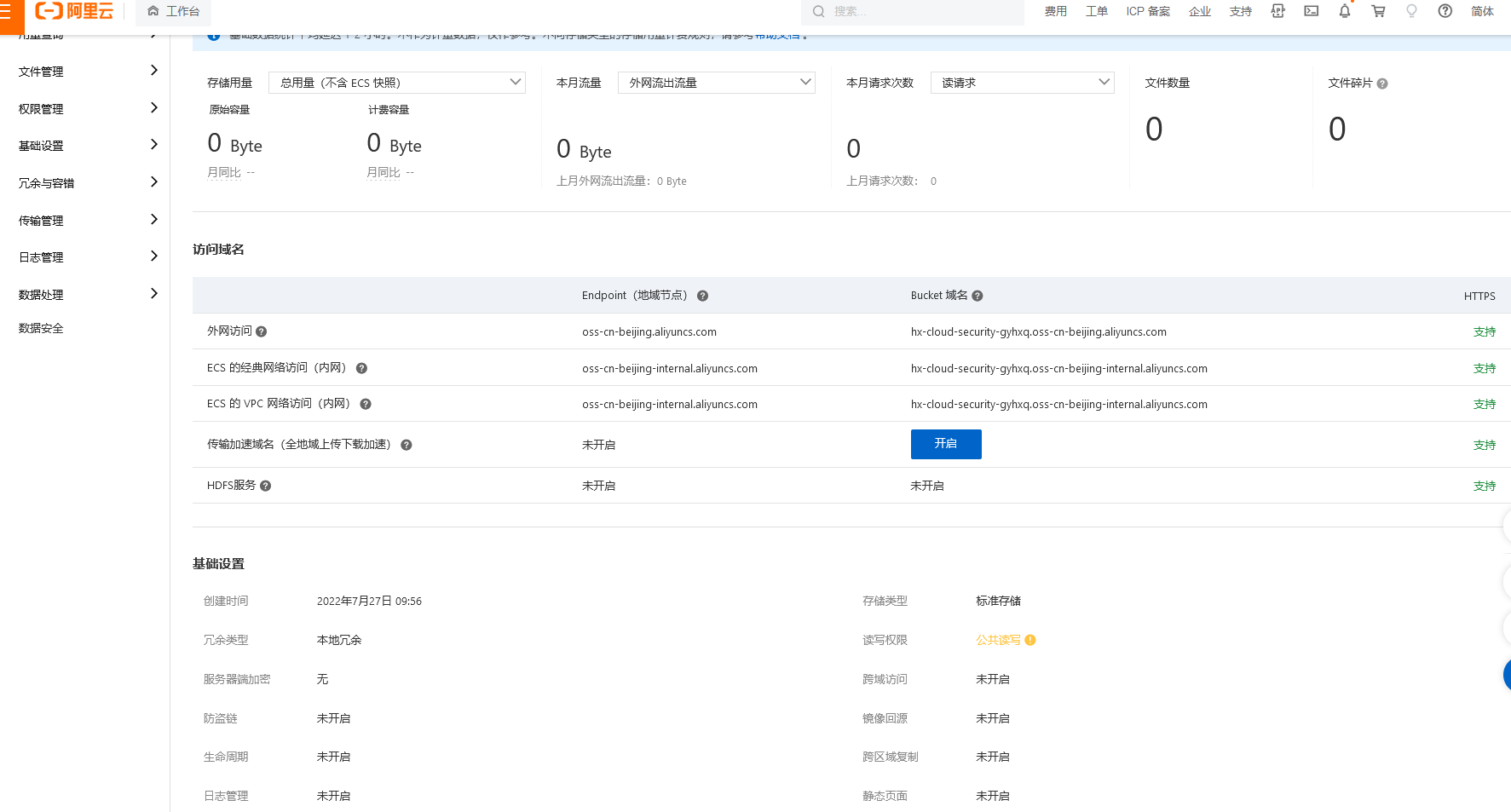Open 数据安全 in the sidebar
Viewport: 1511px width, 812px height.
coord(41,328)
